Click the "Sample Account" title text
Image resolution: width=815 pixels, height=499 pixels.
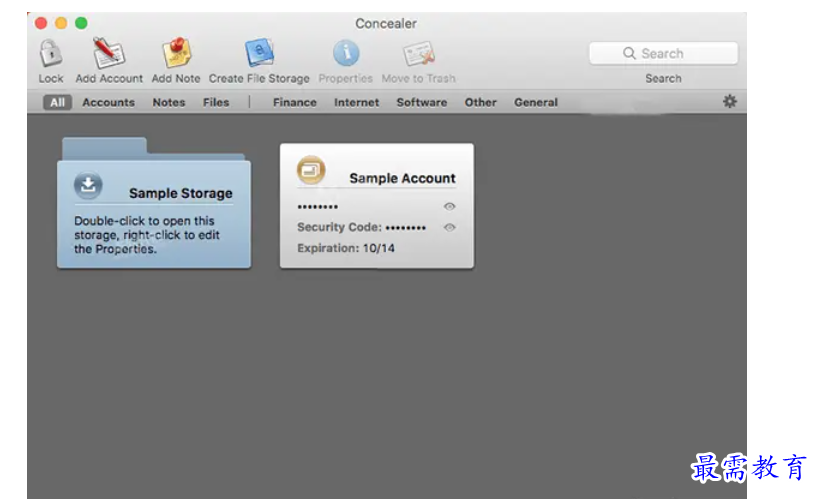coord(402,178)
